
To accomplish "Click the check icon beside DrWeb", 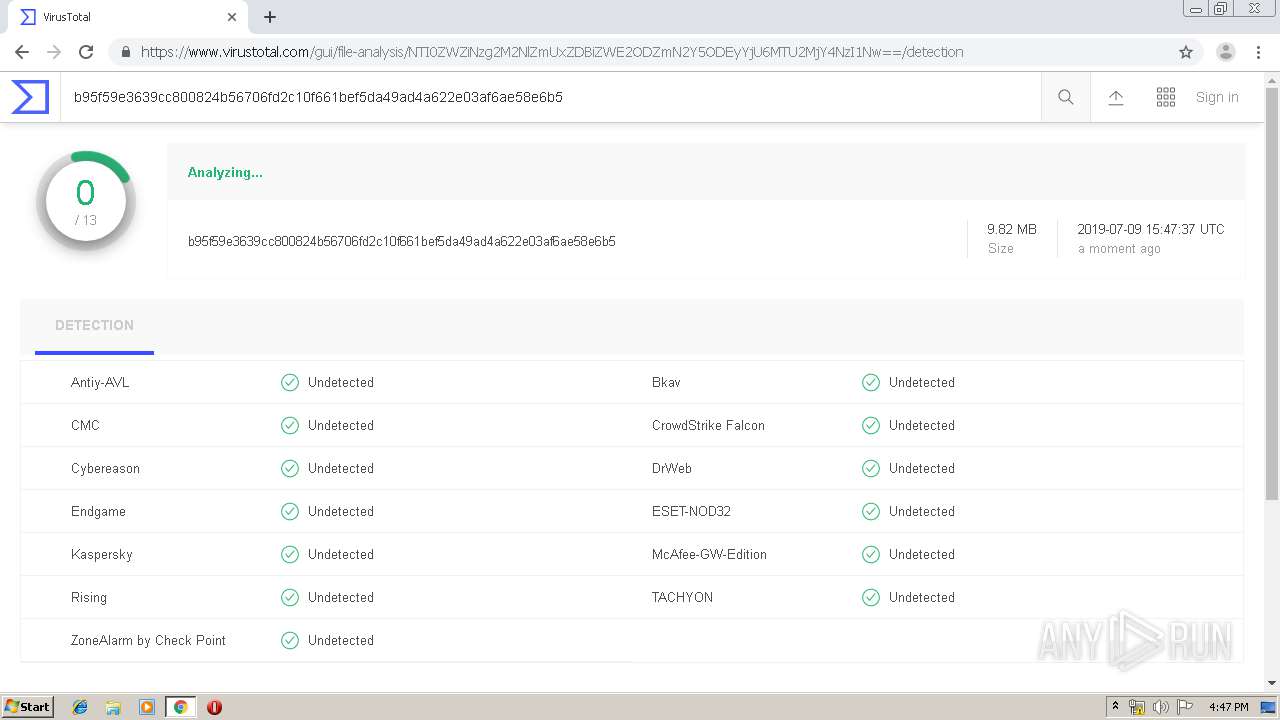I will (x=871, y=468).
